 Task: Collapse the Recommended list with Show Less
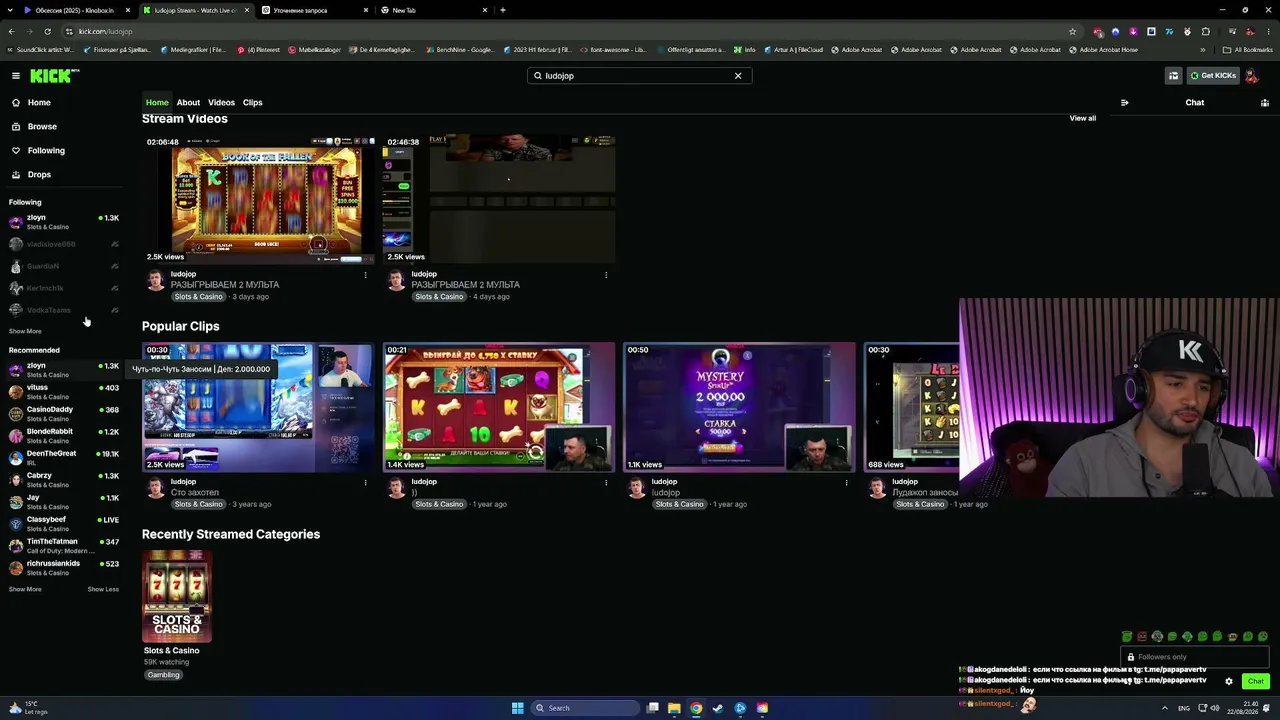[103, 590]
